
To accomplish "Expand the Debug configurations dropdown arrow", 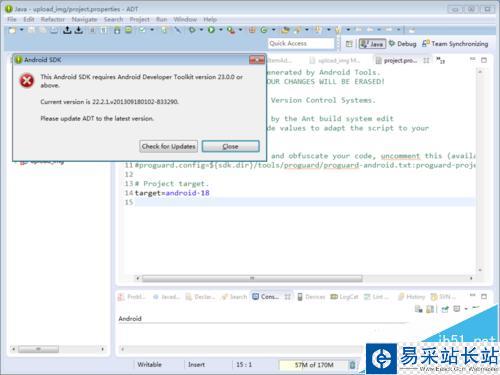I will click(201, 30).
